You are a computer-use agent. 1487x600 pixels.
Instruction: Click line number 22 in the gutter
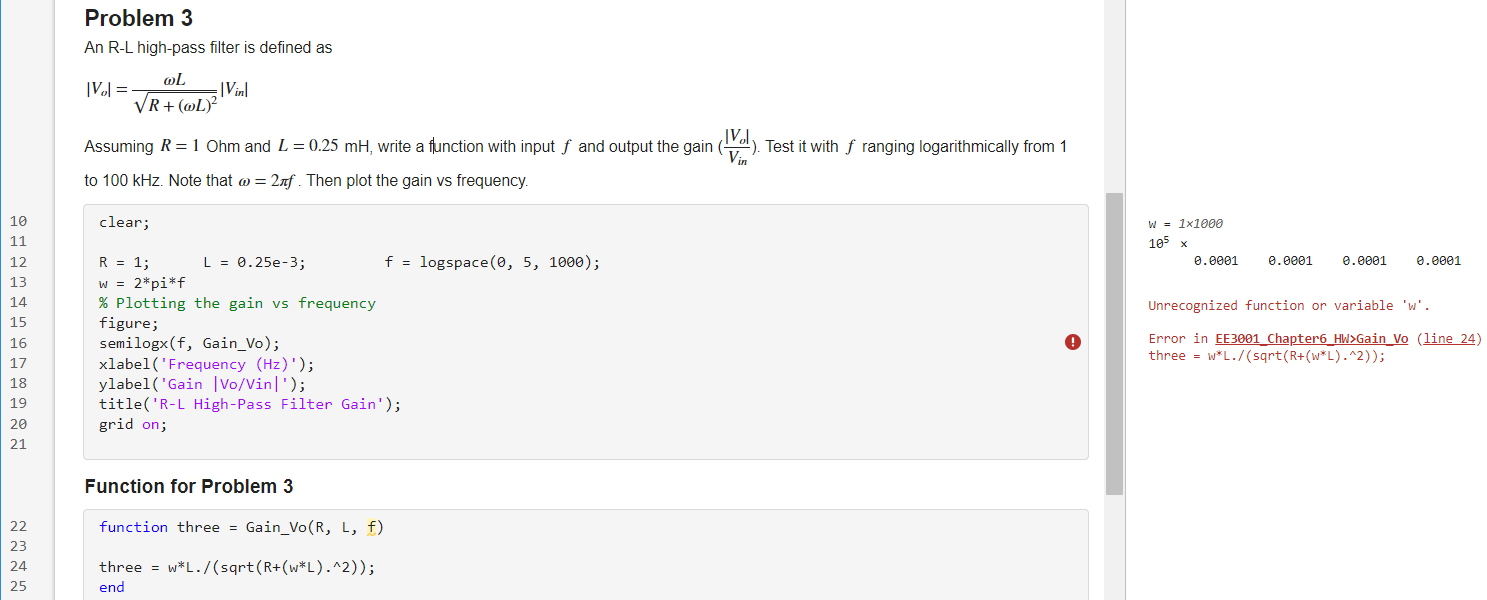[17, 526]
